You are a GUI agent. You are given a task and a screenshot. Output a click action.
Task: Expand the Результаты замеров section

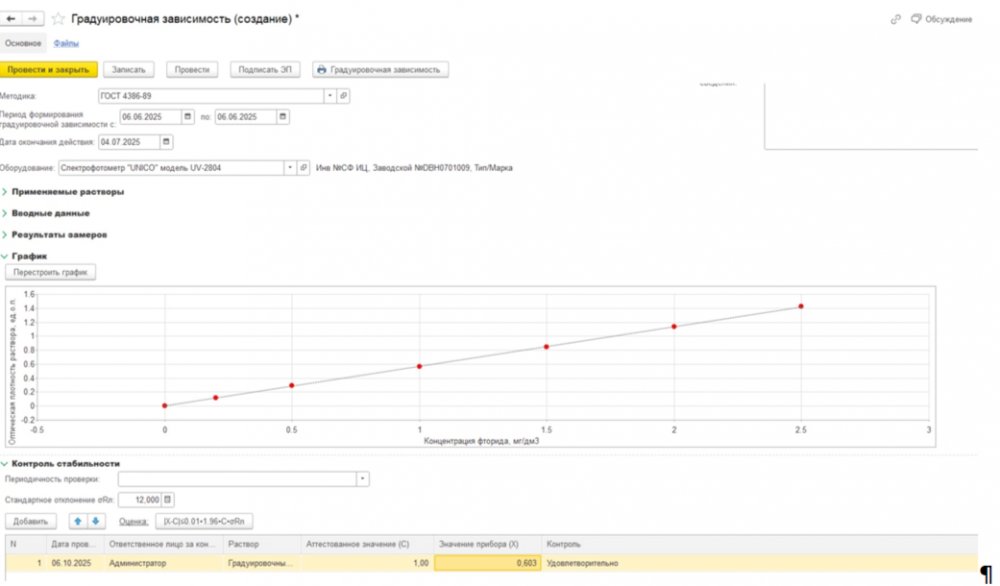tap(59, 234)
